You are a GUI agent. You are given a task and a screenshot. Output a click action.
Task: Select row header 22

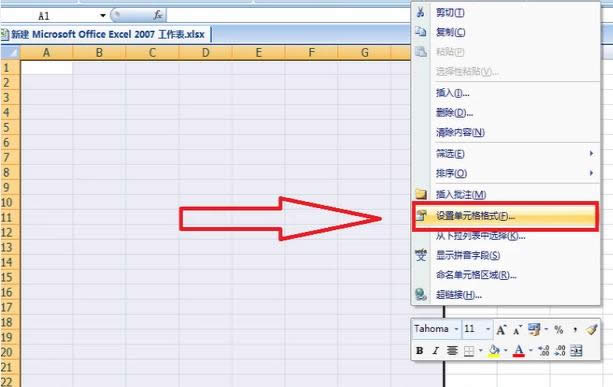pos(10,382)
